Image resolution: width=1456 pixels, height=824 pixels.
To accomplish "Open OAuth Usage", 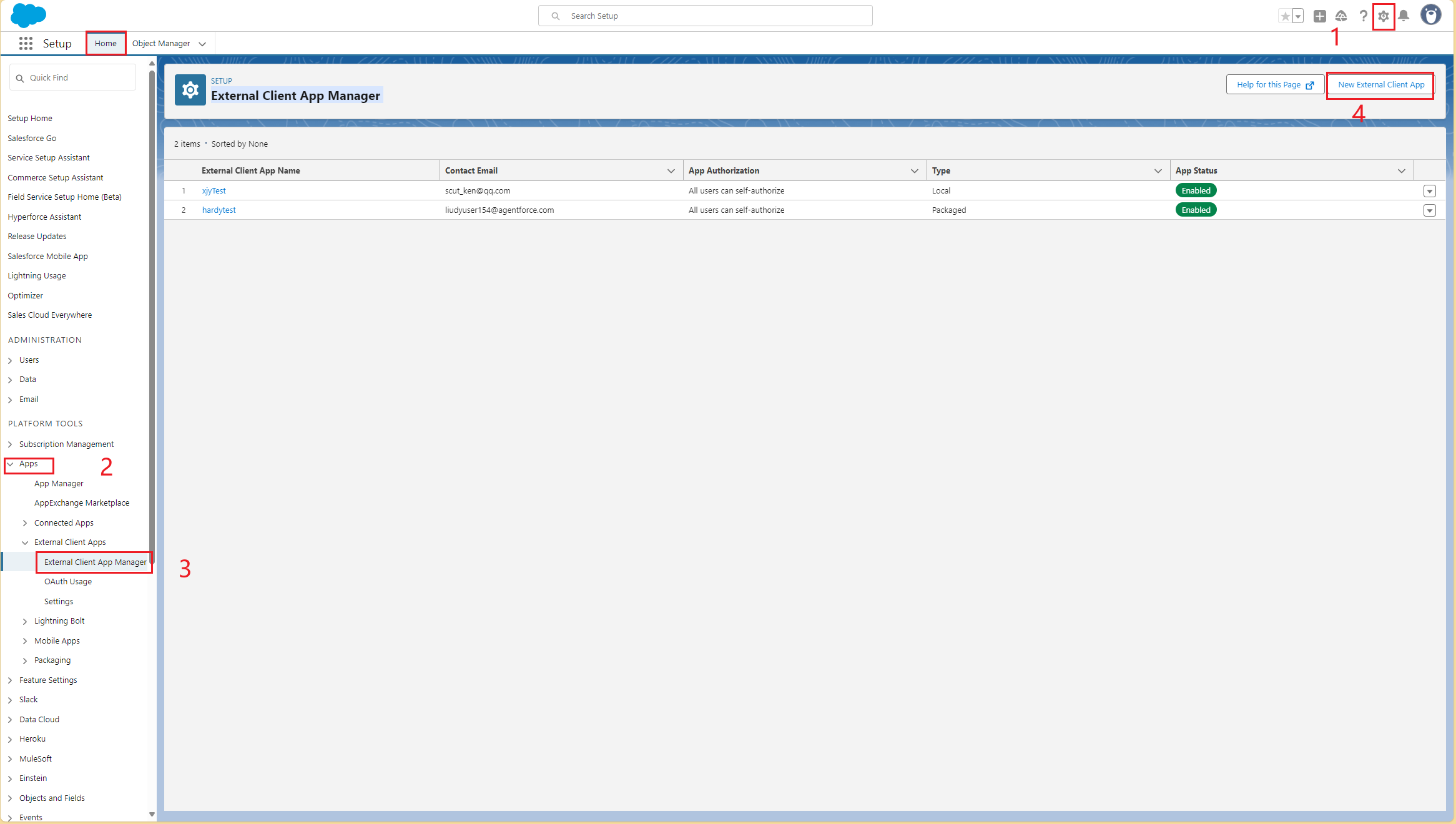I will (x=68, y=581).
